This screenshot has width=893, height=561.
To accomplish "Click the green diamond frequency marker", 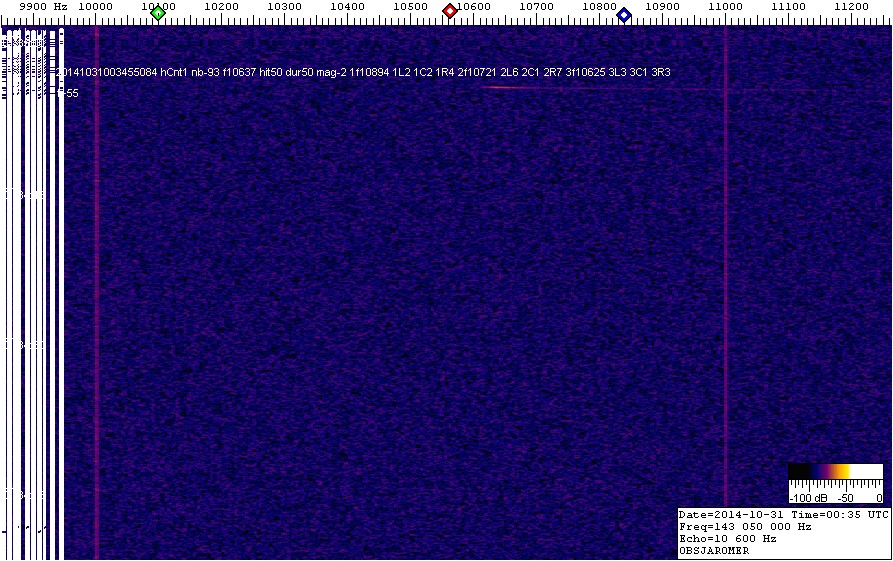I will tap(158, 12).
